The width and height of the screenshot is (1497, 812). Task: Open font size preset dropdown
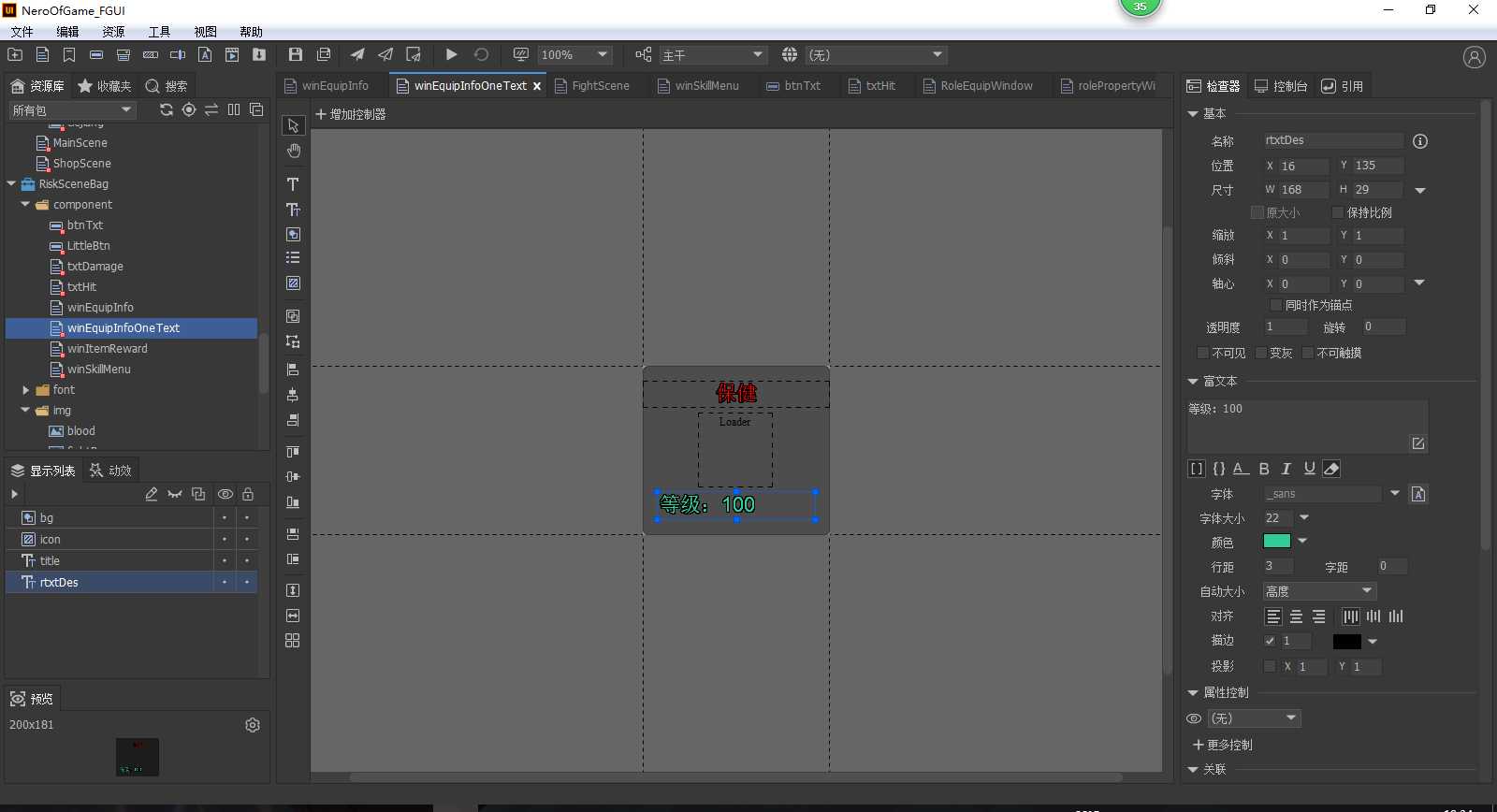point(1304,518)
